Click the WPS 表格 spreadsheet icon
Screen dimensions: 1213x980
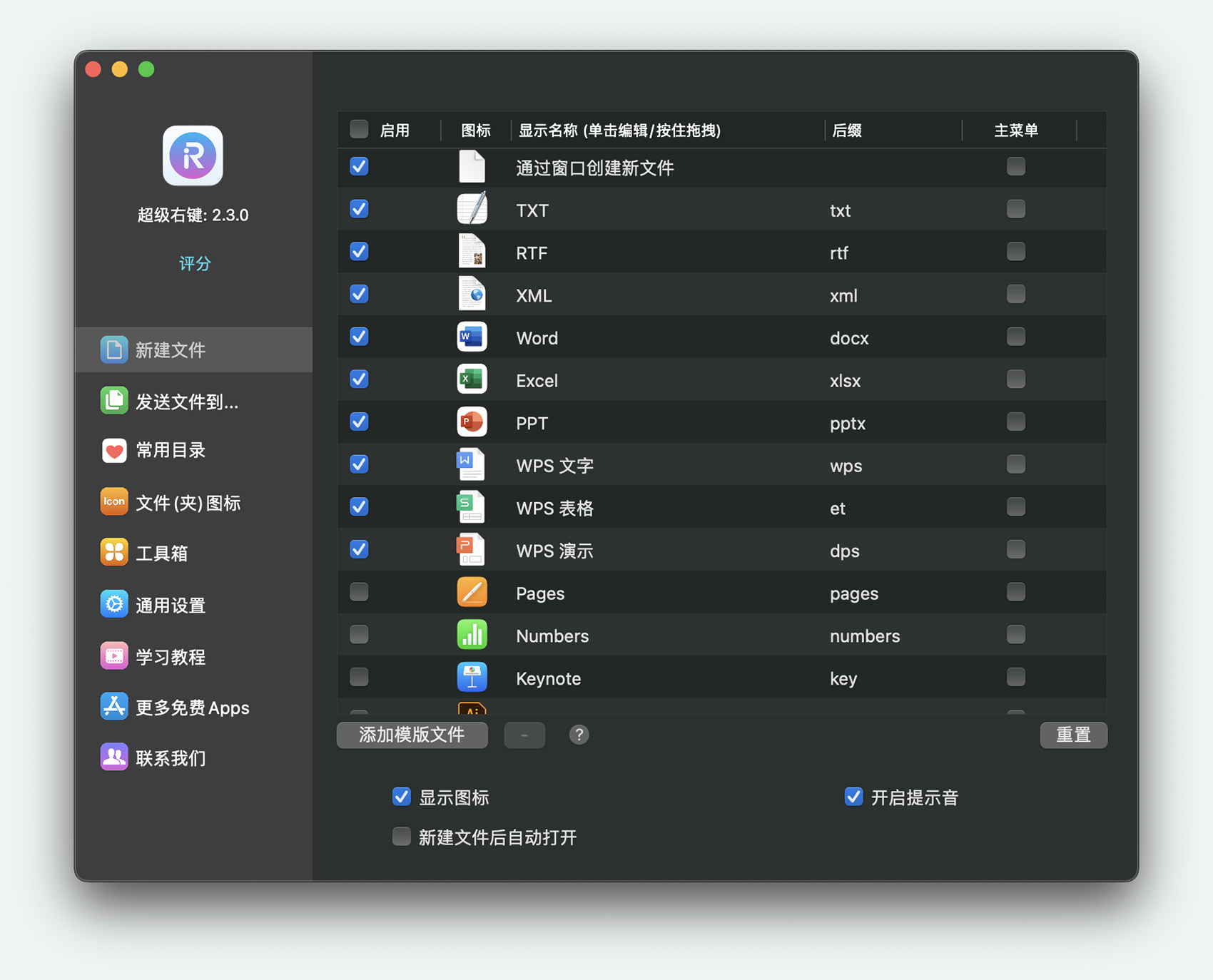point(472,507)
